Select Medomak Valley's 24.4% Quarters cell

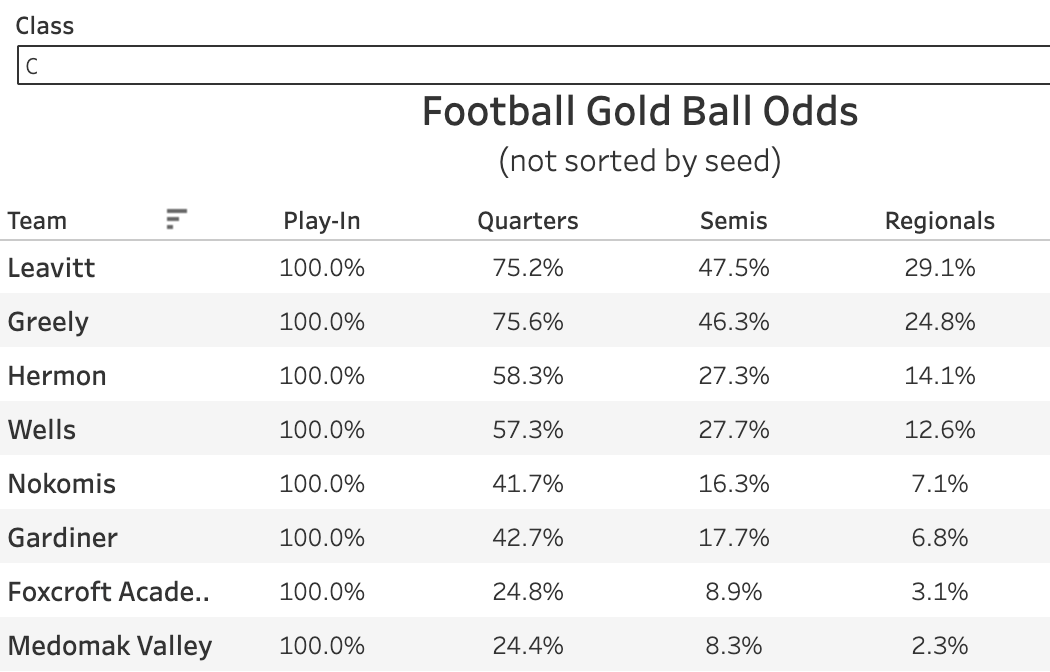pyautogui.click(x=527, y=646)
